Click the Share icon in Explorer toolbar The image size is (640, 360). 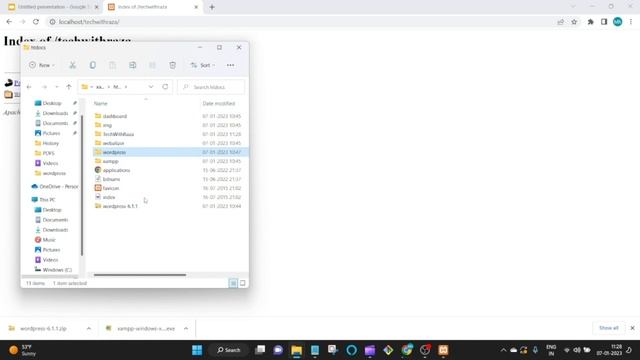tap(152, 65)
